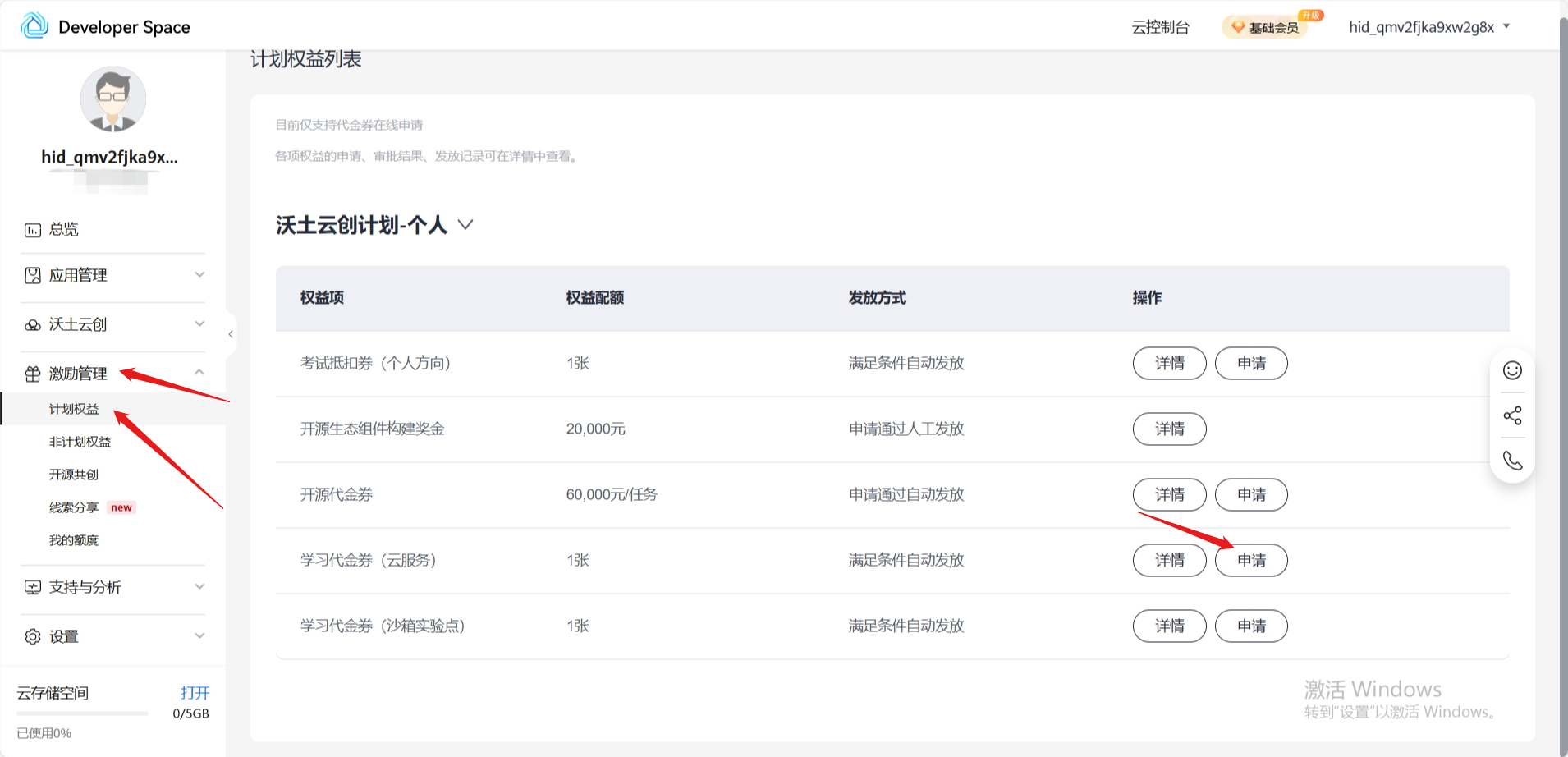The image size is (1568, 757).
Task: Go to 线索分享 menu item
Action: (x=74, y=507)
